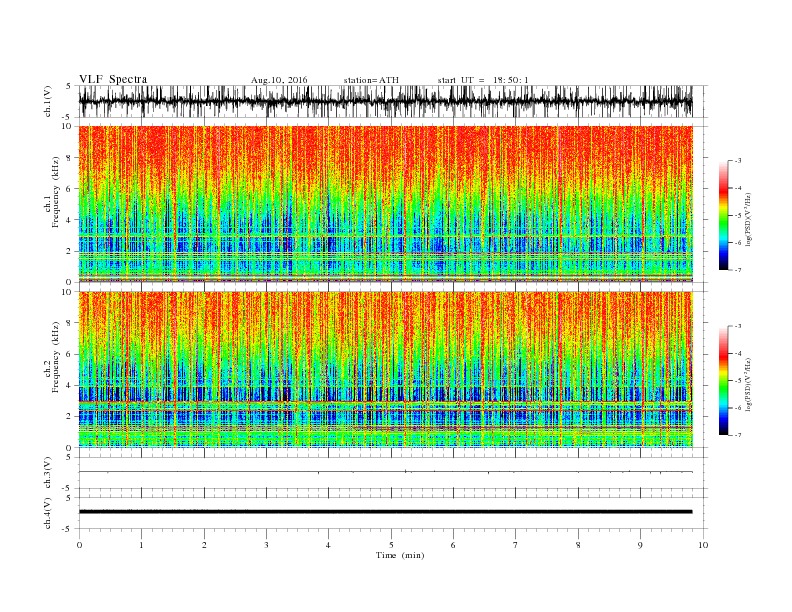Viewport: 792px width, 612px height.
Task: Click the ch.1 color scale bar
Action: (723, 215)
